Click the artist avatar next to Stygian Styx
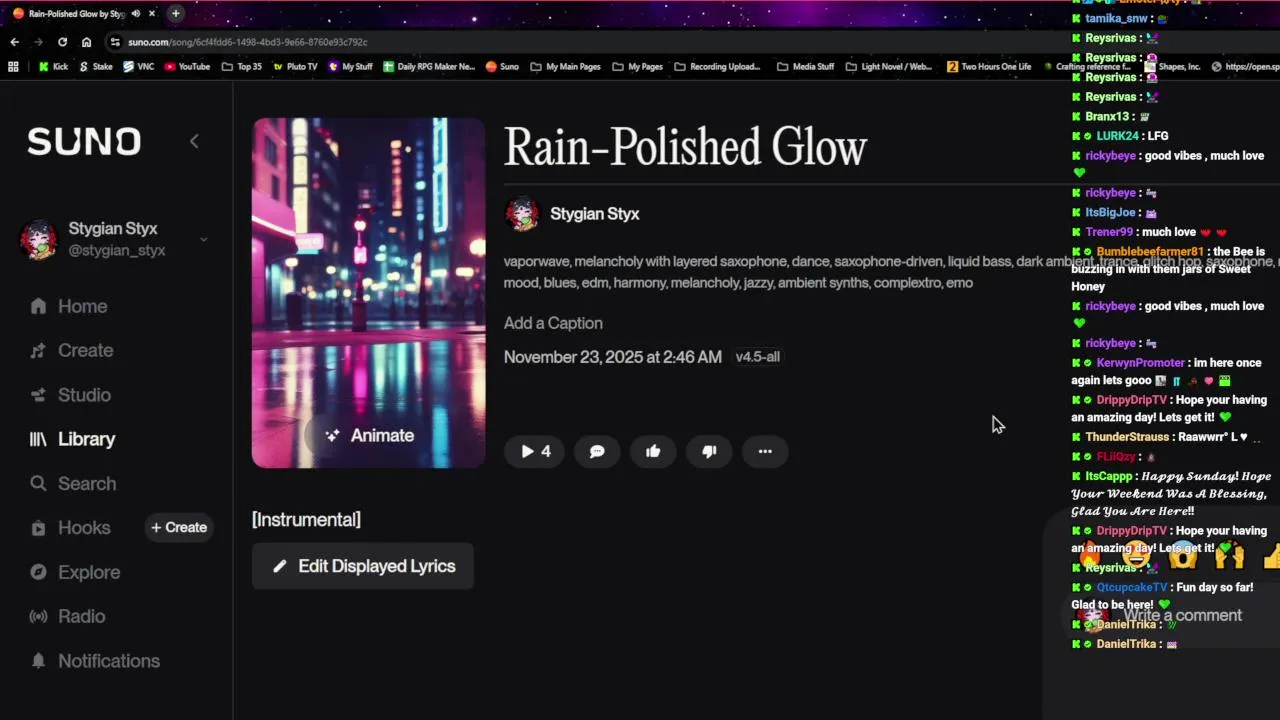The width and height of the screenshot is (1280, 720). click(522, 214)
